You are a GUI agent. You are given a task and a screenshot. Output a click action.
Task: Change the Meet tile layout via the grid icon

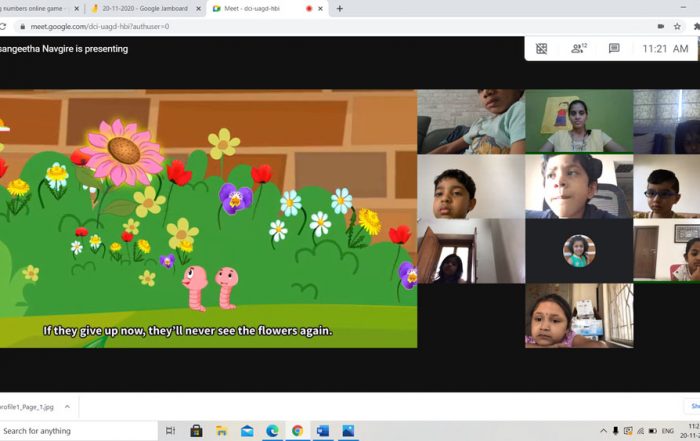541,49
